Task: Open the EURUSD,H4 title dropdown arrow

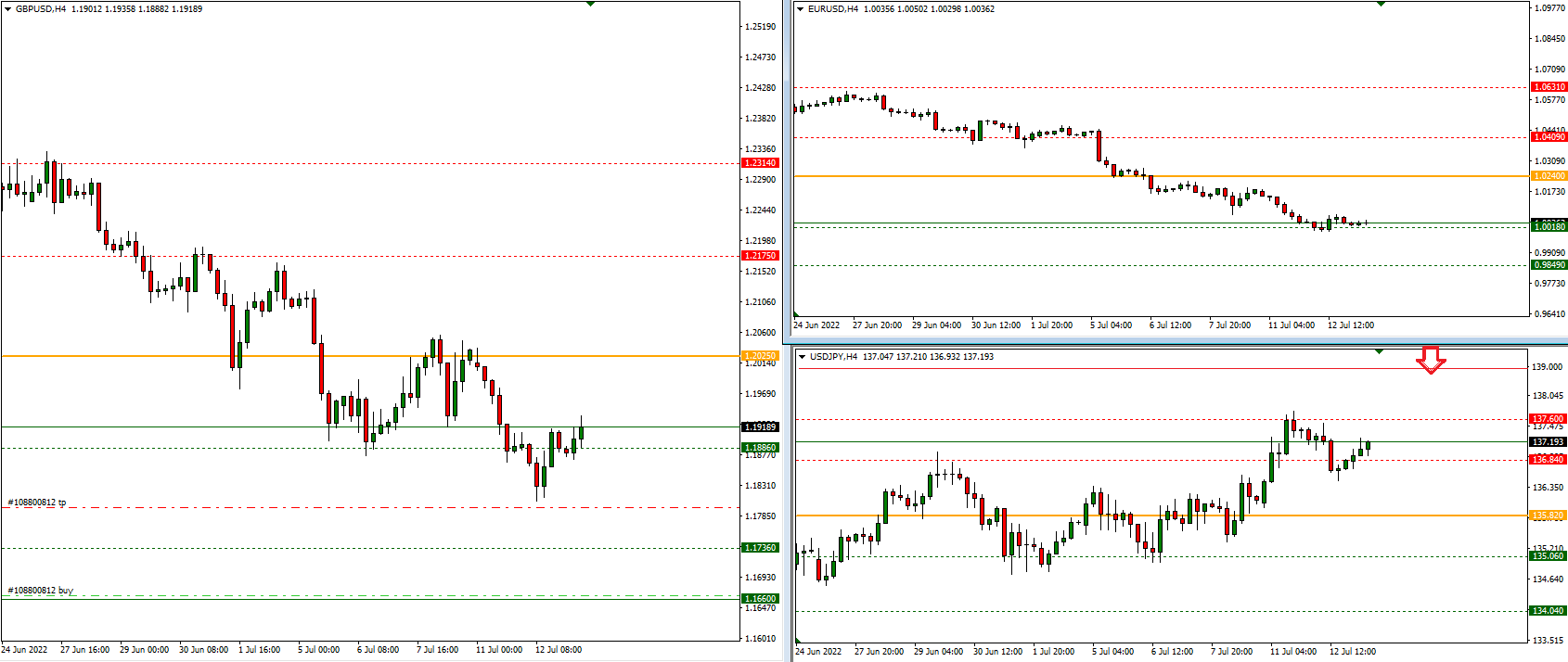Action: tap(801, 9)
